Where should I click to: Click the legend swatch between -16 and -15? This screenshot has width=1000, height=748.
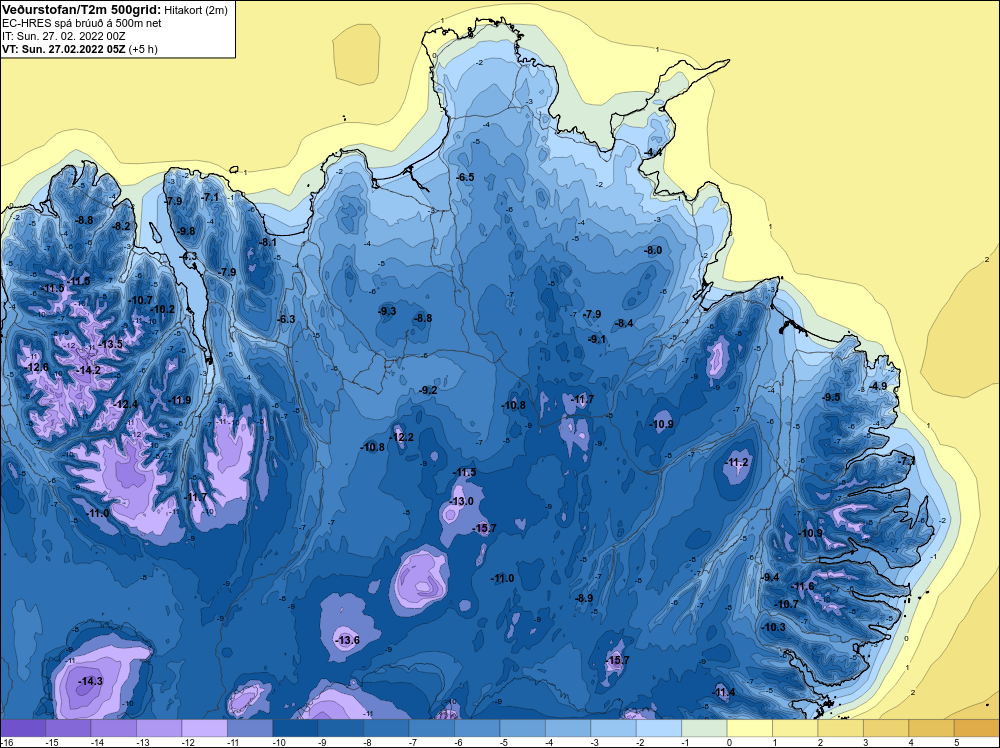(23, 728)
